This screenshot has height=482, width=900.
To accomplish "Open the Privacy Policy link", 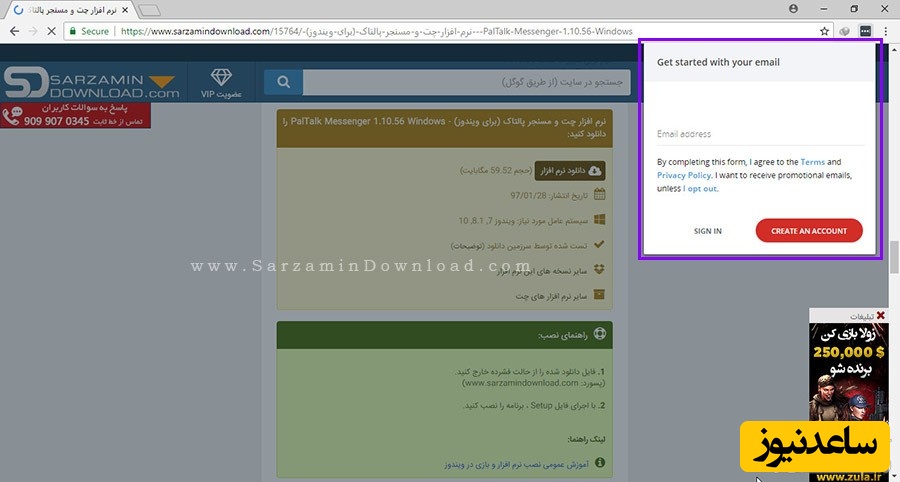I will pos(684,175).
